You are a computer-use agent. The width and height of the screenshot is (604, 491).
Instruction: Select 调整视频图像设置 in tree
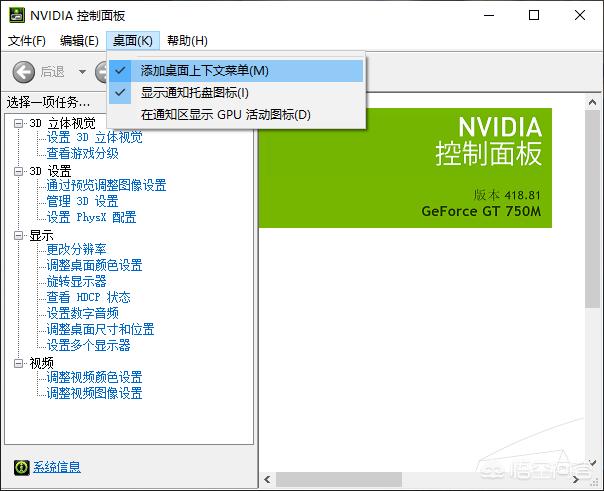(94, 393)
